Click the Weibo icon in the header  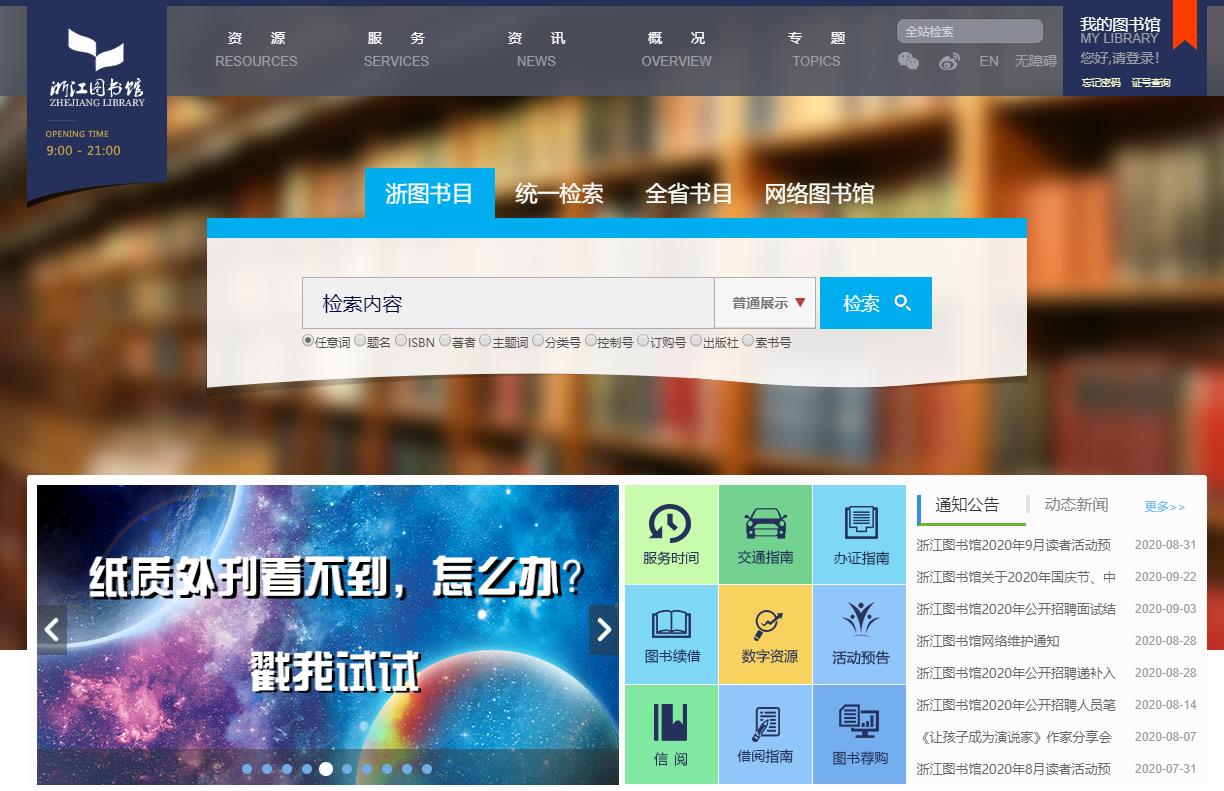point(949,61)
